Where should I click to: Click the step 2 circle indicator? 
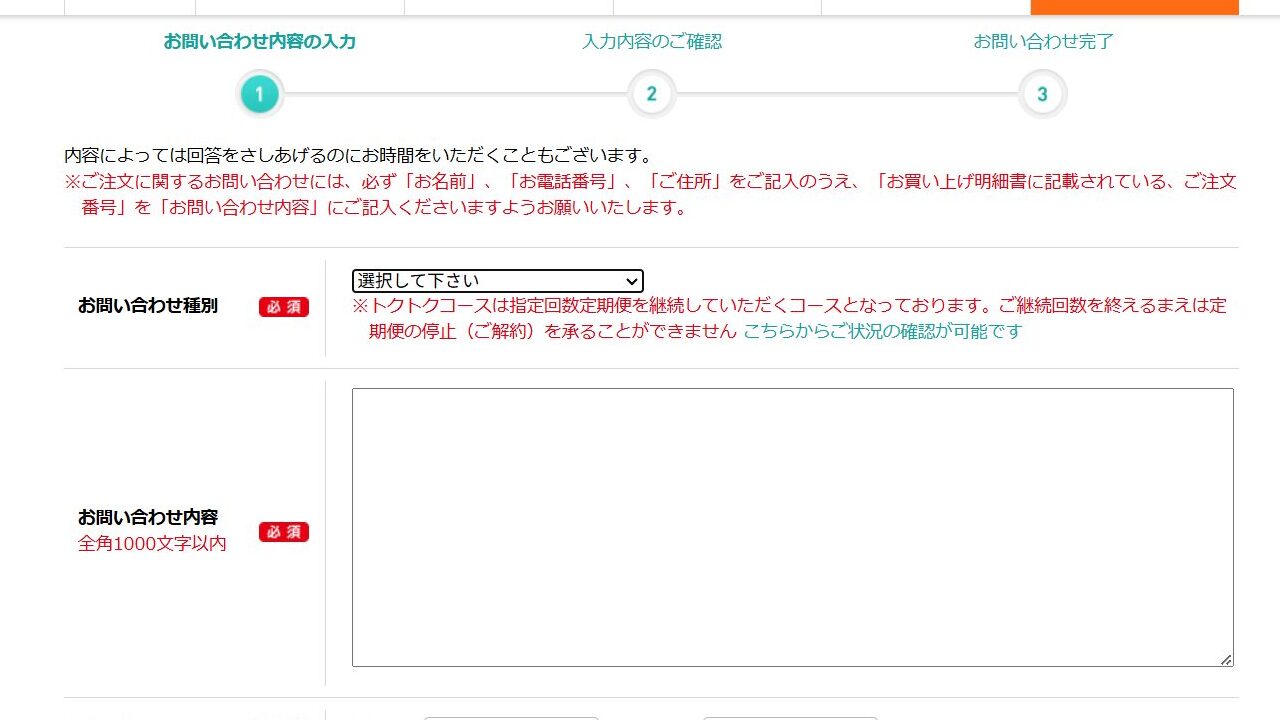[x=651, y=94]
